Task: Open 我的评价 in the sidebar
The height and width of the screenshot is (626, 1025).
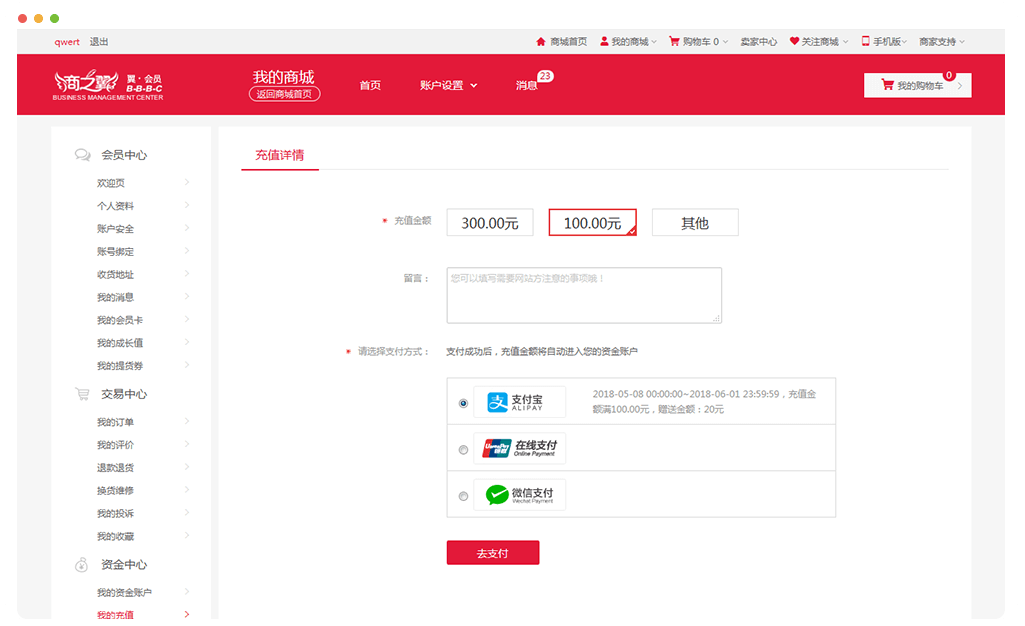Action: coord(116,445)
